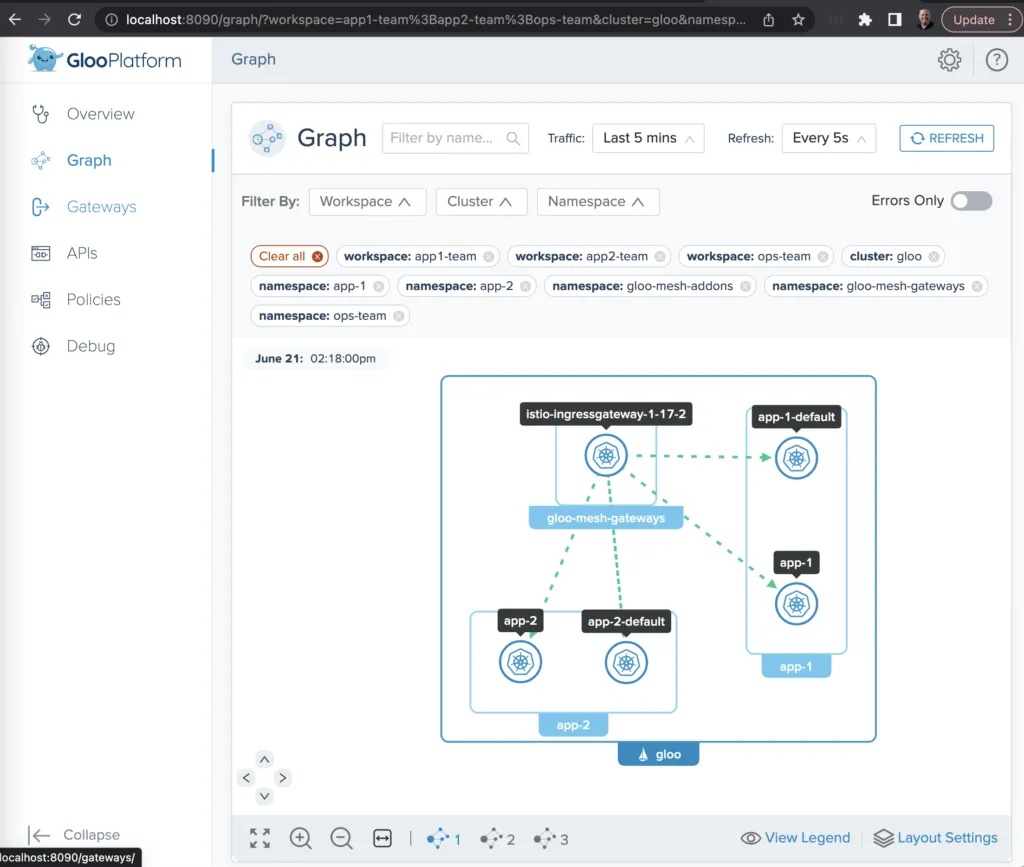Zoom in on the graph
The image size is (1024, 867).
coord(300,838)
